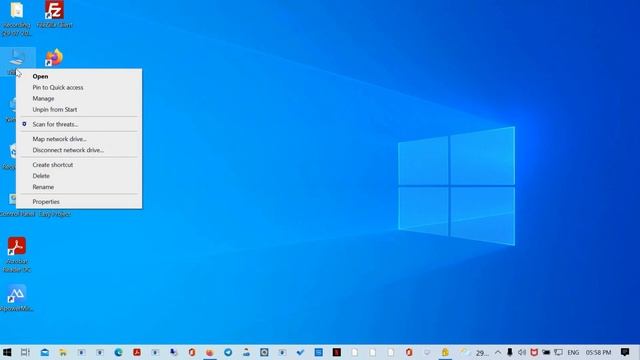Choose Manage in the context menu

click(43, 98)
